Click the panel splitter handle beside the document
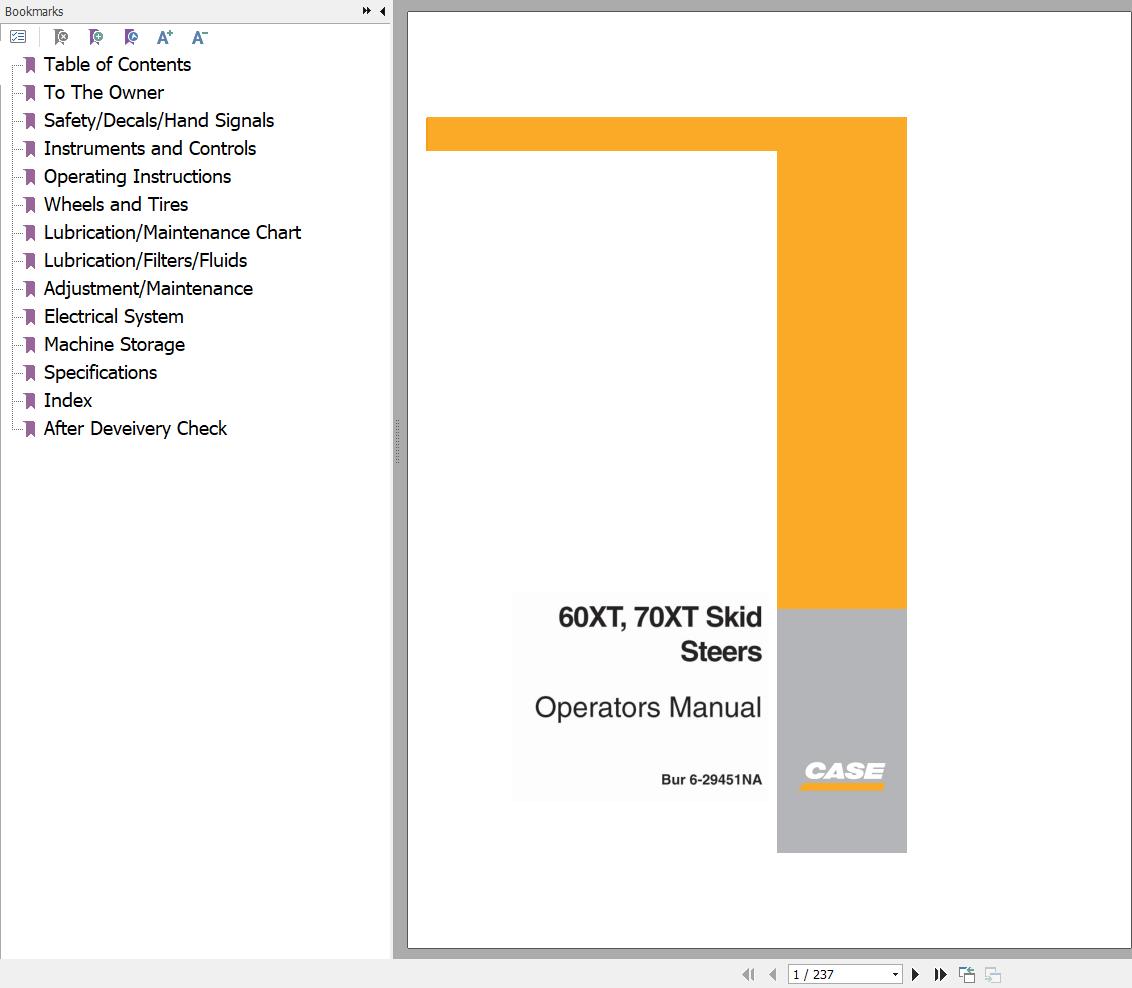Image resolution: width=1132 pixels, height=988 pixels. [x=397, y=441]
